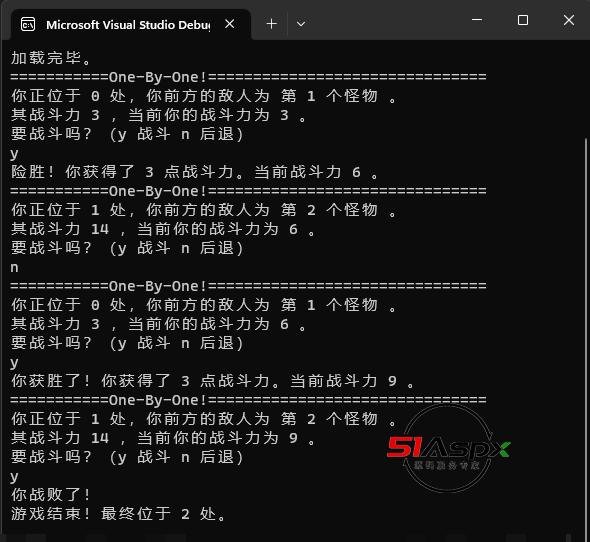Click the line showing 当前你的战斗力为 9
Screen dimensions: 590x542
pos(163,438)
